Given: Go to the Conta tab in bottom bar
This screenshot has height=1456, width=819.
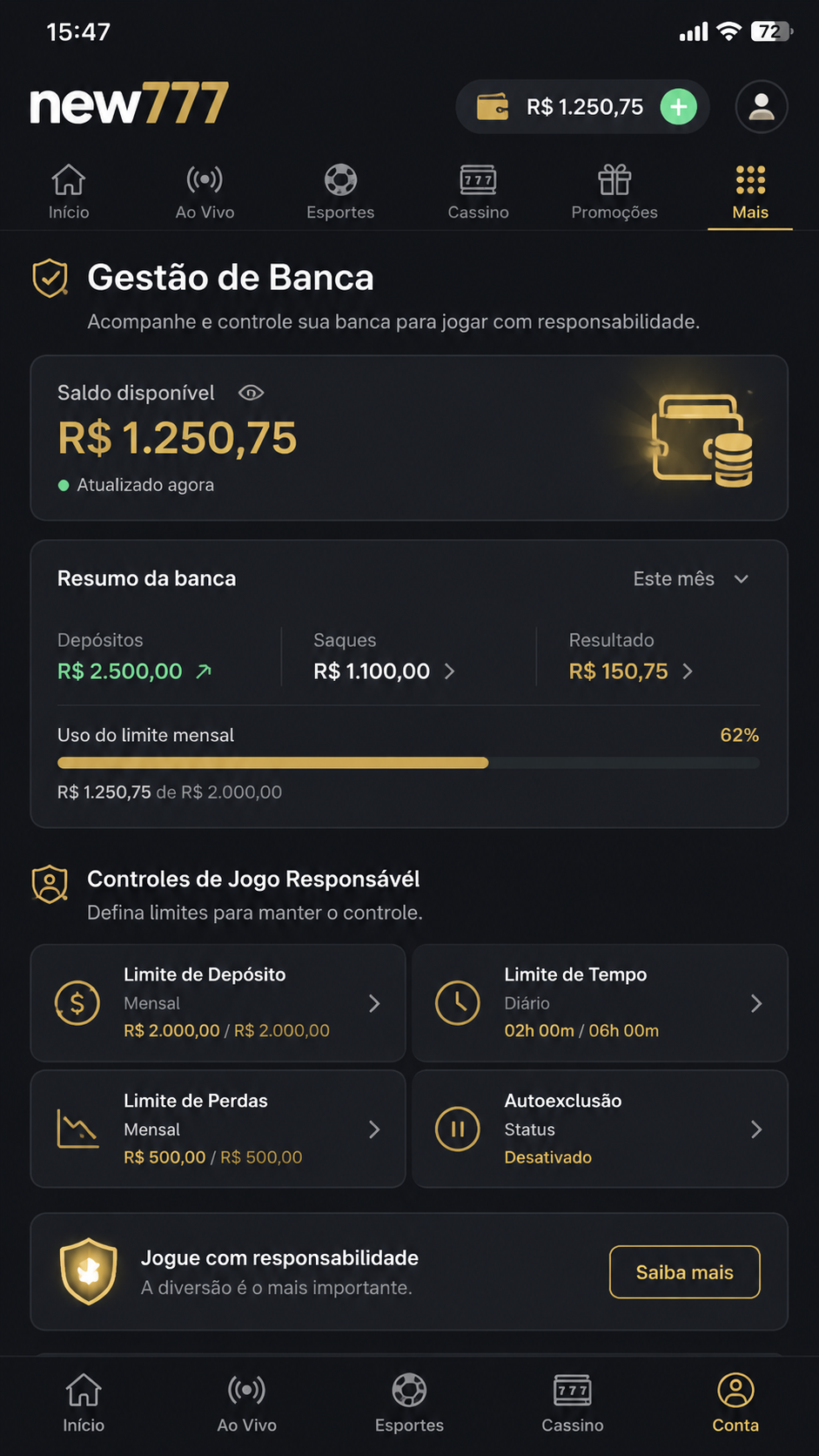Looking at the screenshot, I should (x=735, y=1402).
